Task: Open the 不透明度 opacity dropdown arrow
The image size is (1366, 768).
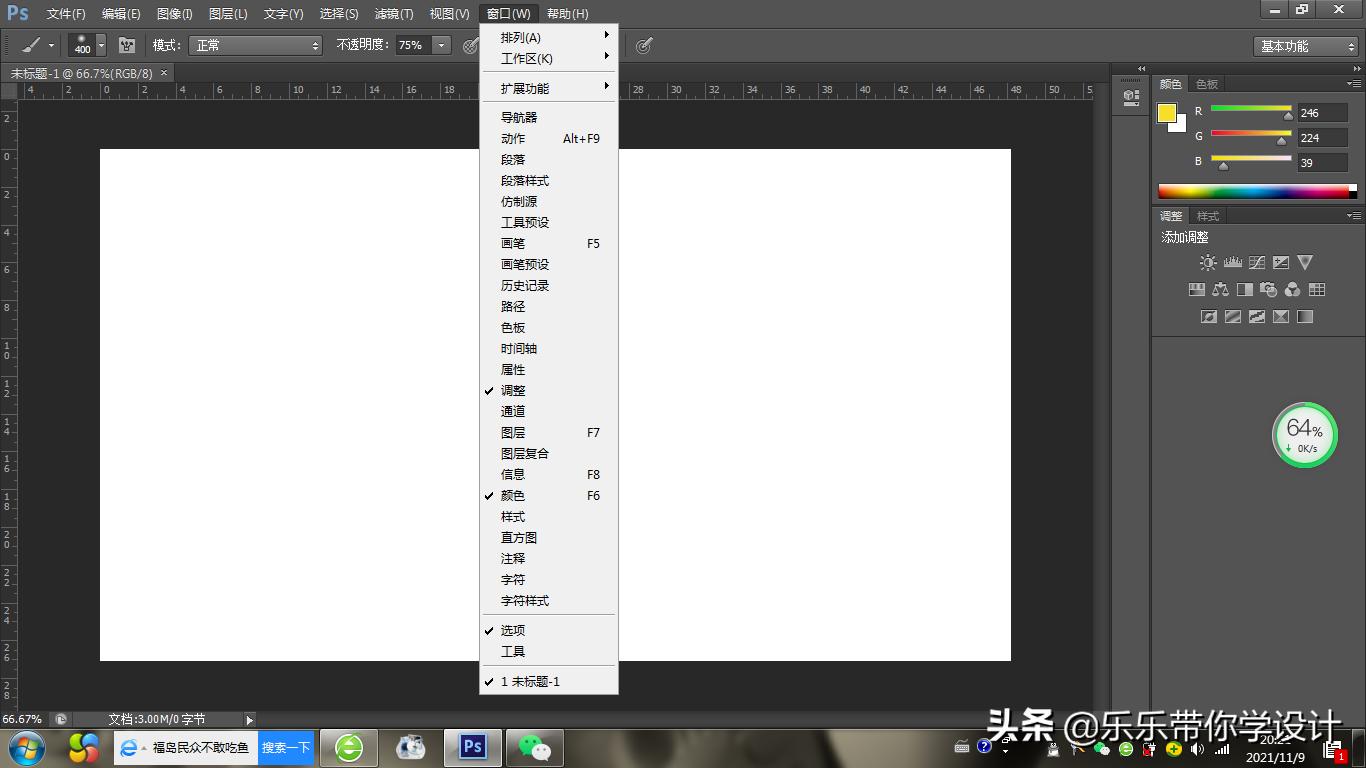Action: tap(440, 46)
